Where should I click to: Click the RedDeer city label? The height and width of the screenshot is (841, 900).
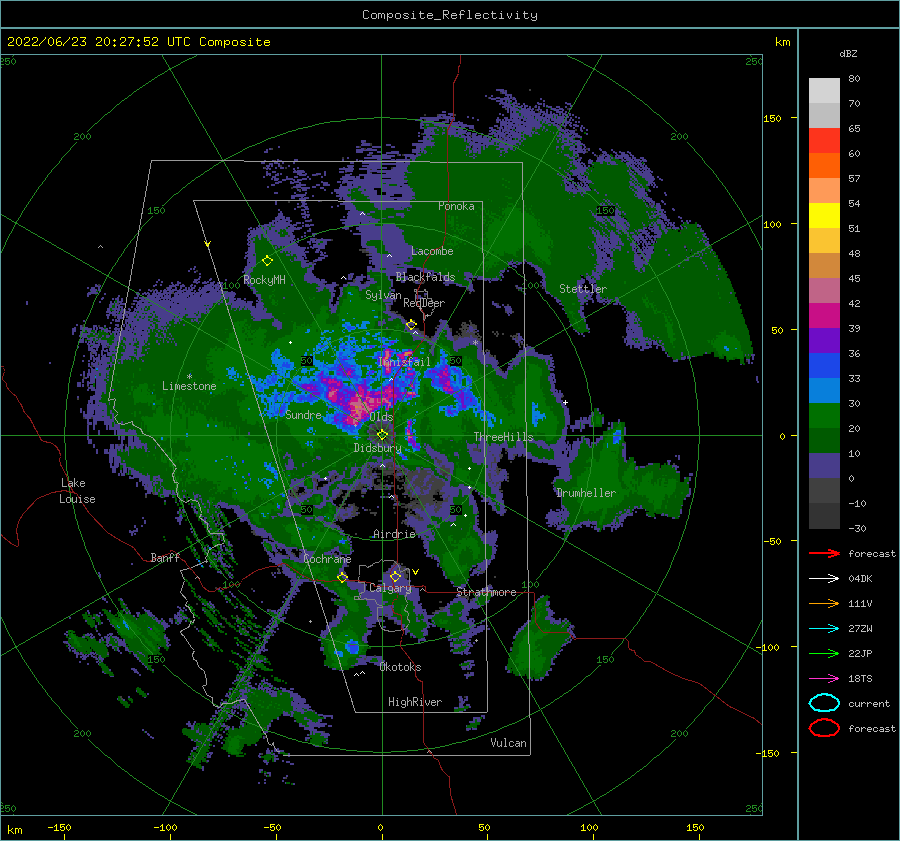[x=424, y=303]
